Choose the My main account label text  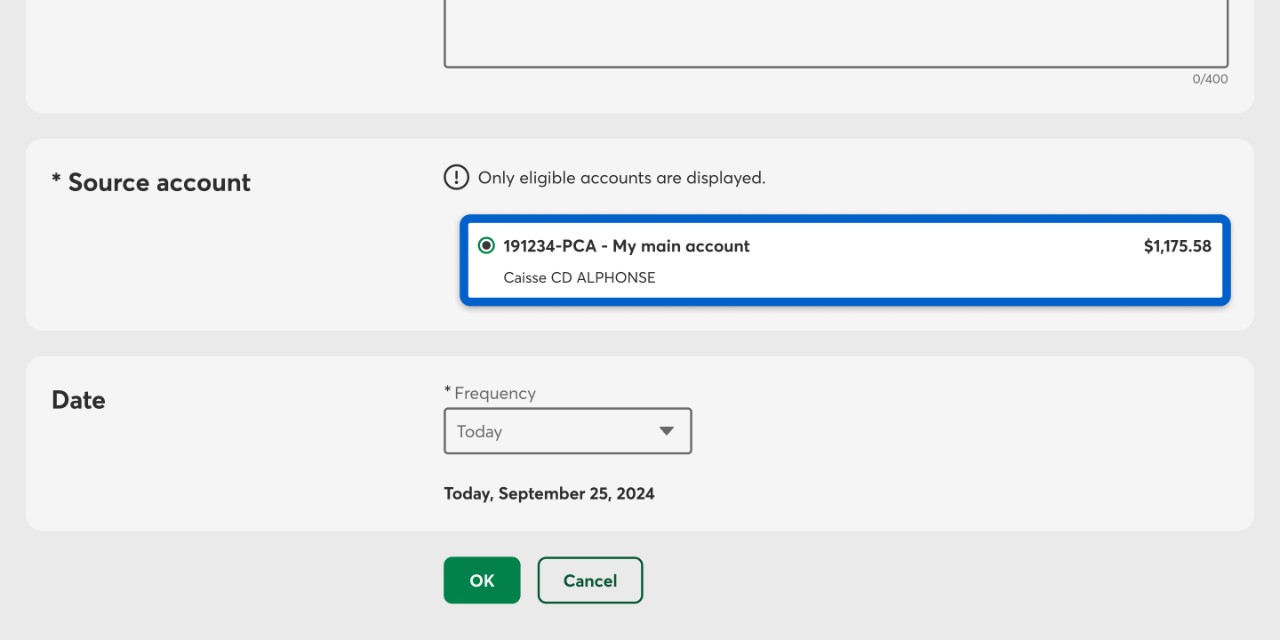[x=680, y=246]
